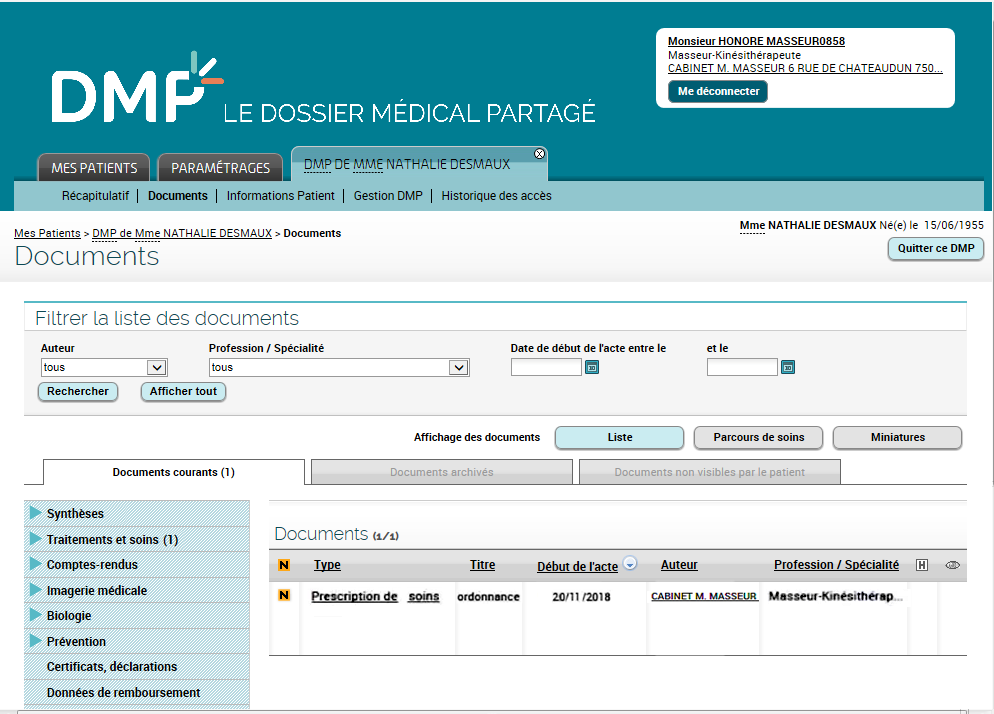994x714 pixels.
Task: Open the start date calendar picker
Action: [x=591, y=367]
